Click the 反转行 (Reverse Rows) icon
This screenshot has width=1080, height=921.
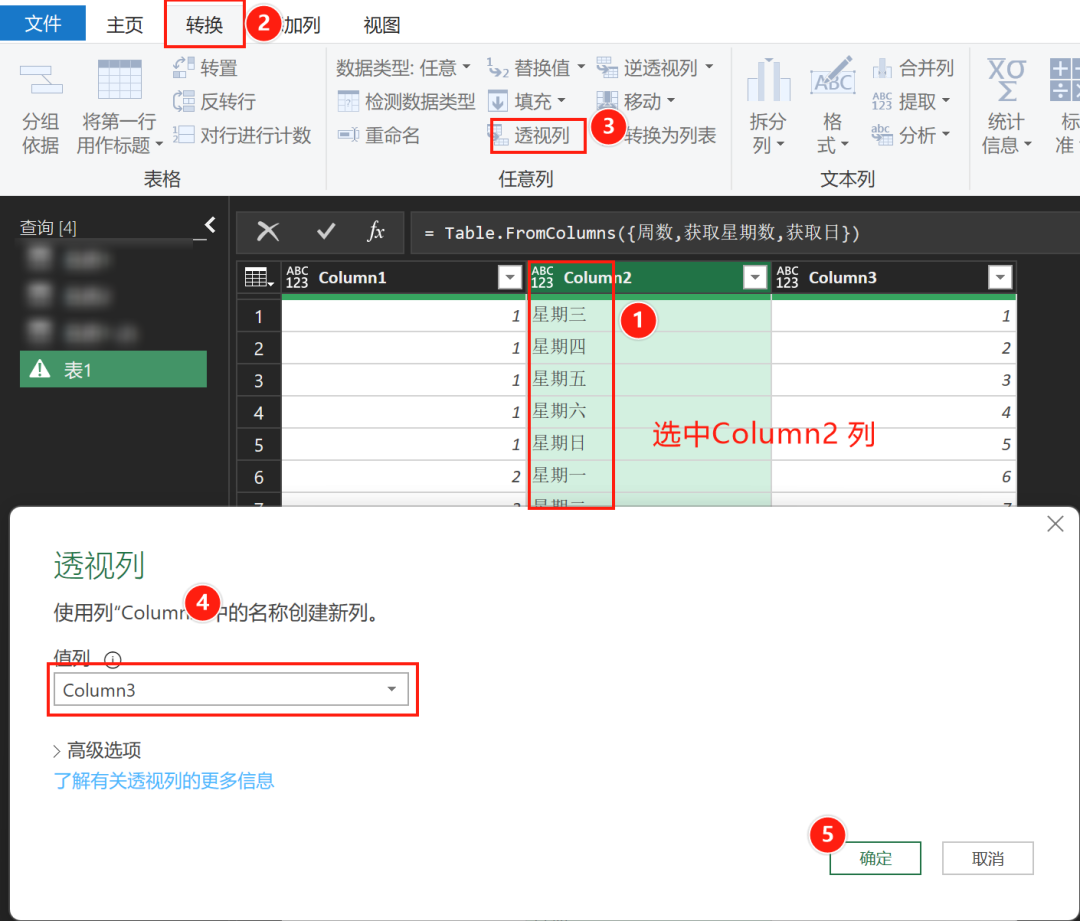point(184,101)
